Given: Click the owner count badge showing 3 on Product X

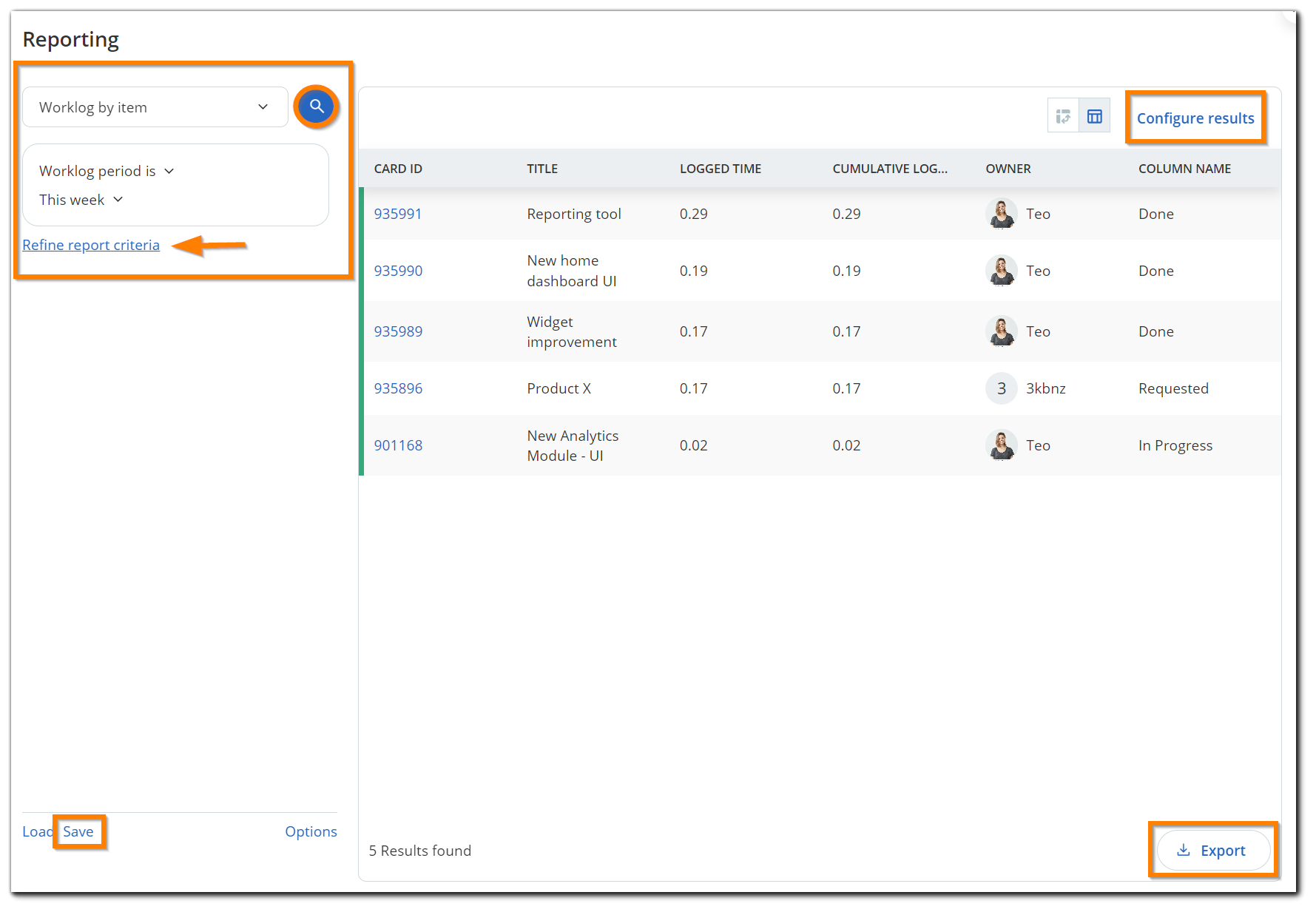Looking at the screenshot, I should 1001,388.
